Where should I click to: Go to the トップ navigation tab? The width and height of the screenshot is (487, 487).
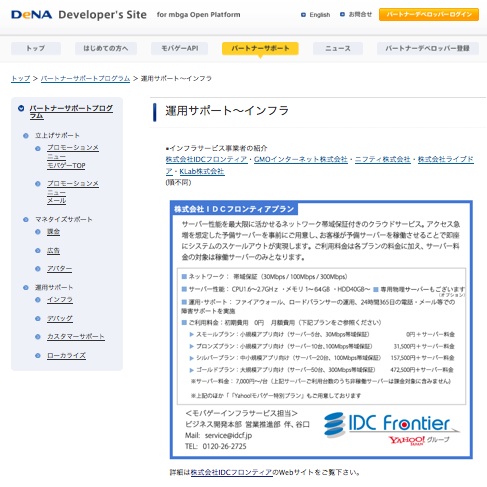click(36, 48)
